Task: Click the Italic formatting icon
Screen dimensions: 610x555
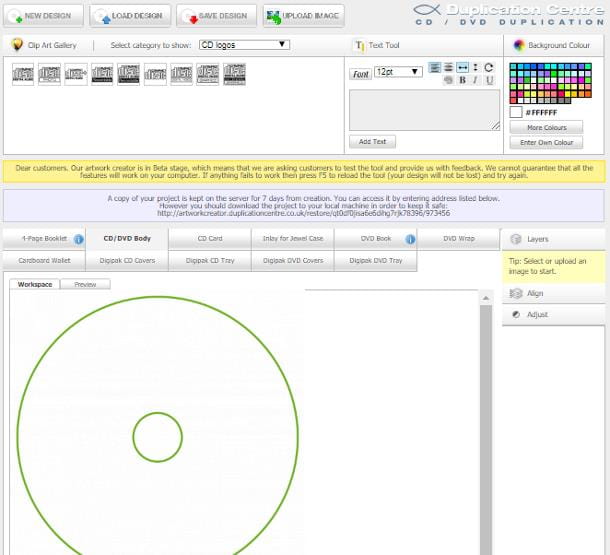Action: pyautogui.click(x=475, y=80)
